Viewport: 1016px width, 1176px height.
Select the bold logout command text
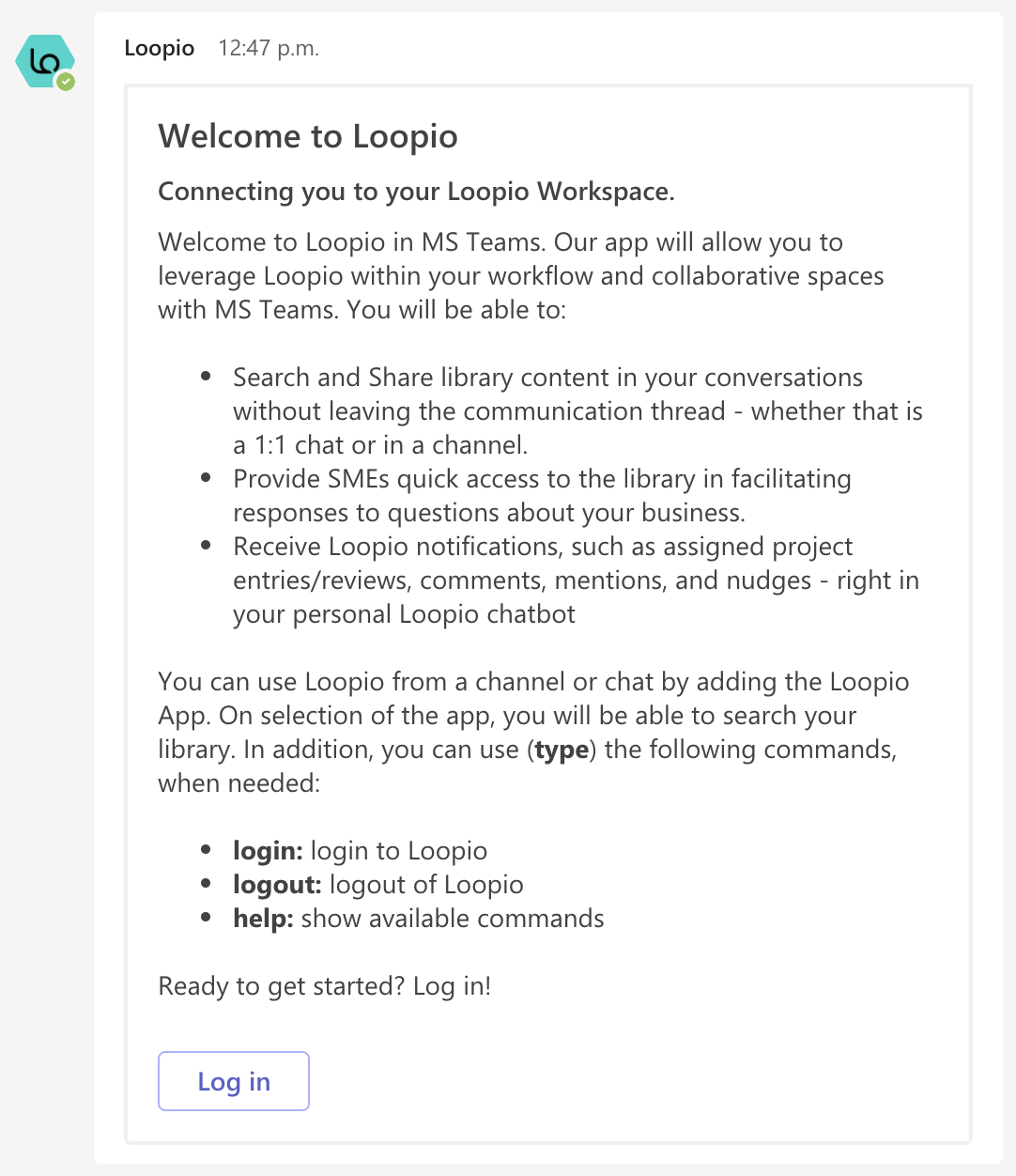click(x=275, y=884)
